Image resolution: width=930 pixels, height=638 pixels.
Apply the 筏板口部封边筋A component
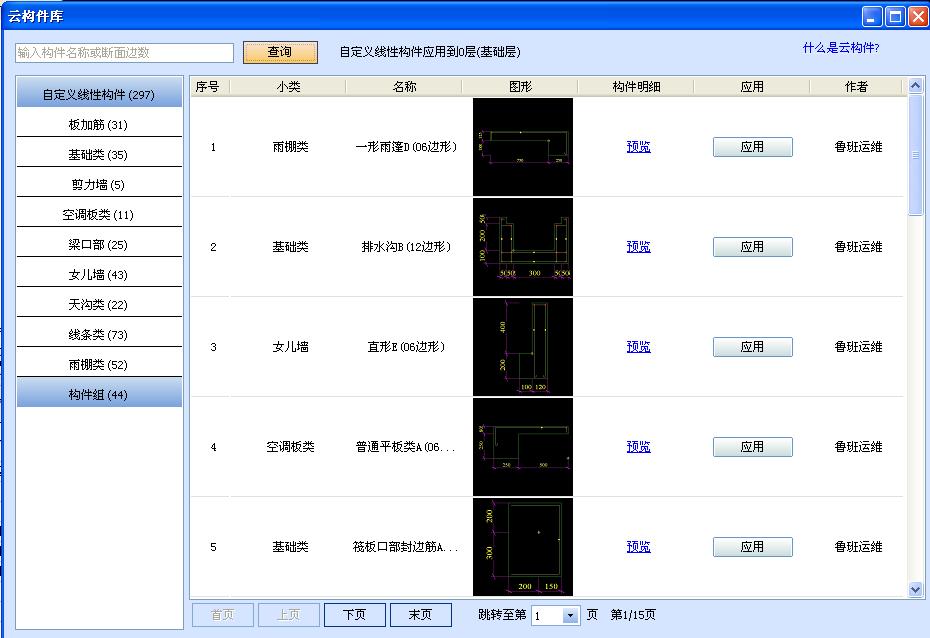pos(753,547)
